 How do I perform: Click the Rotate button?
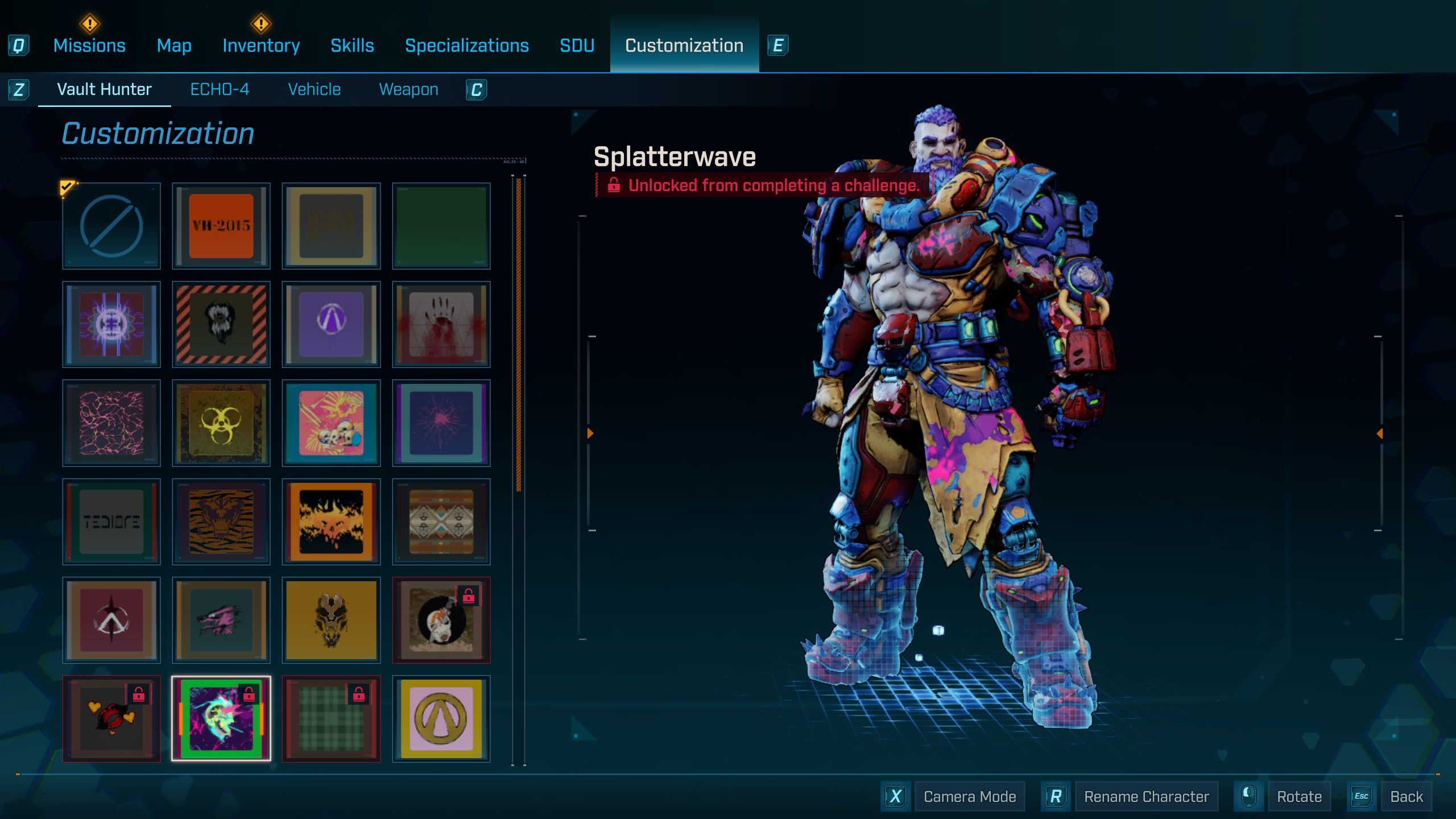(x=1299, y=796)
